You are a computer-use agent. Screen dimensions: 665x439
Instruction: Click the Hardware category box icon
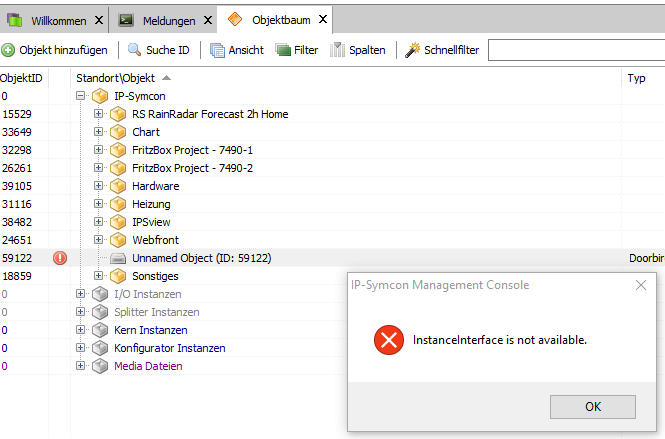[x=118, y=186]
